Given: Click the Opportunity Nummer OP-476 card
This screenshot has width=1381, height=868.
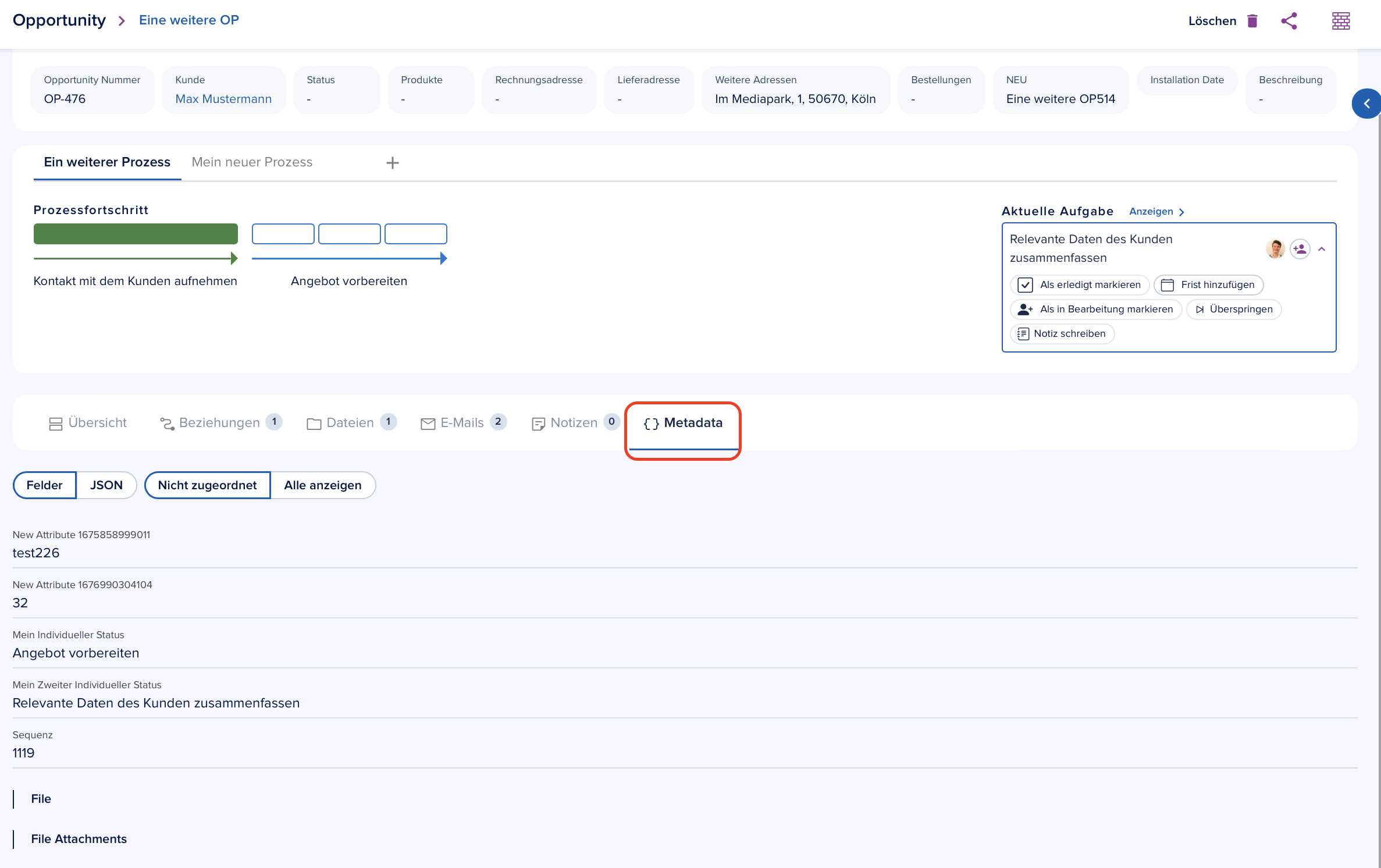Looking at the screenshot, I should click(x=92, y=90).
